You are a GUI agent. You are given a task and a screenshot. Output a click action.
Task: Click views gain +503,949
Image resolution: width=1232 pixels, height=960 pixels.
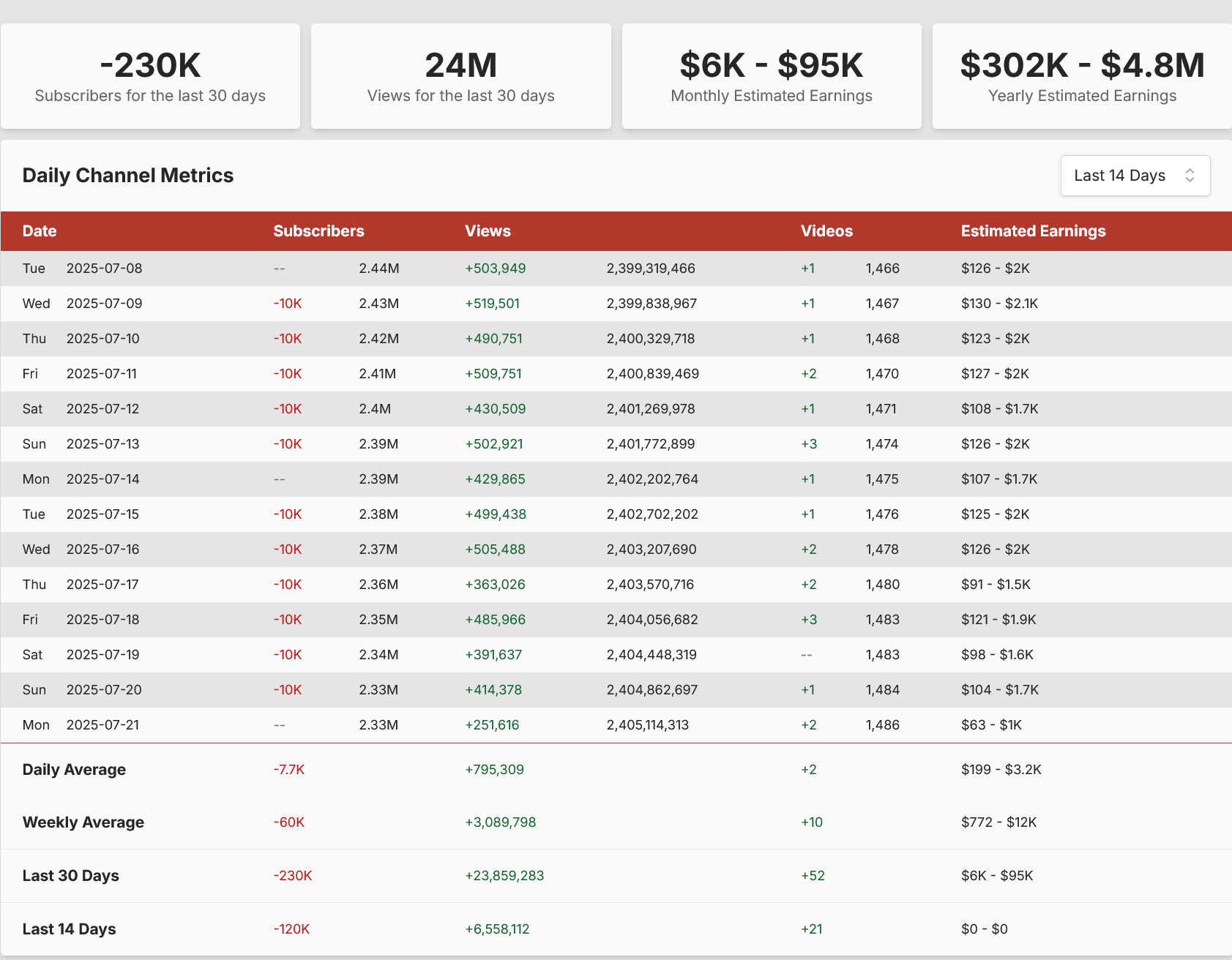click(x=496, y=269)
